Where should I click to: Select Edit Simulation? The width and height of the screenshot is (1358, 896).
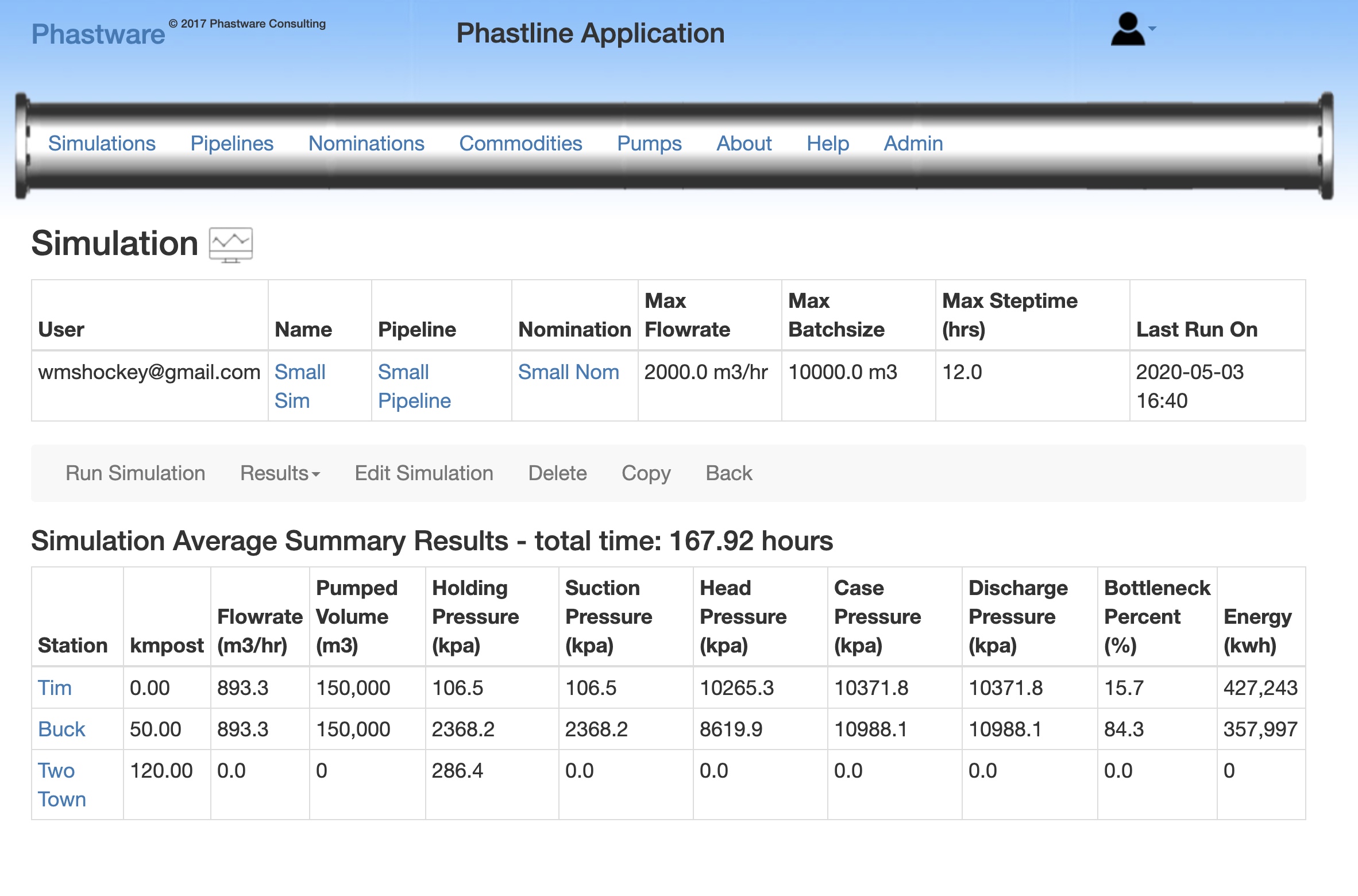(x=424, y=473)
